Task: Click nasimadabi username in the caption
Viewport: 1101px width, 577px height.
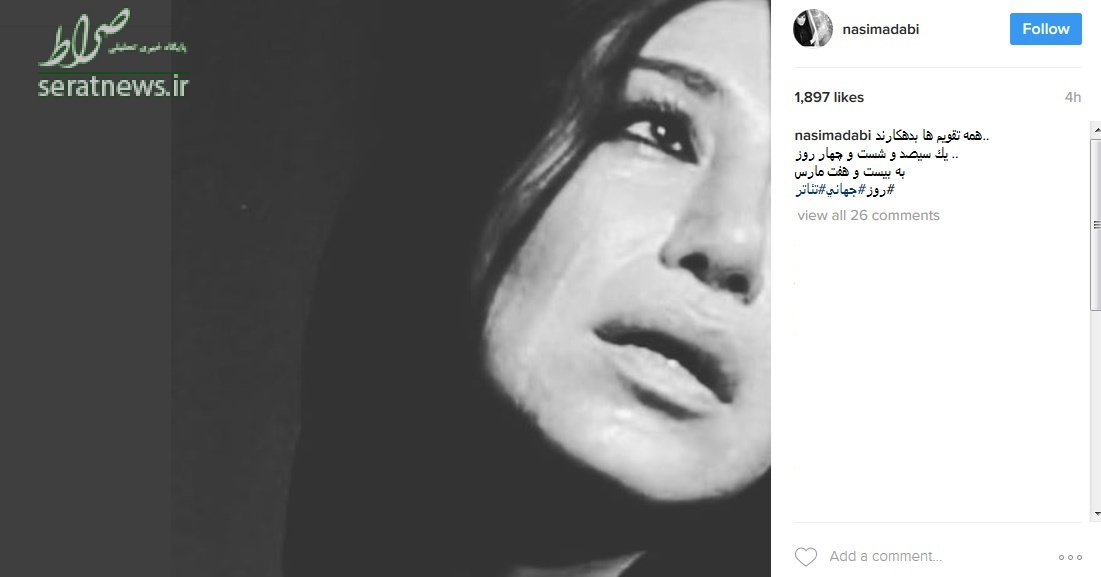Action: tap(833, 135)
